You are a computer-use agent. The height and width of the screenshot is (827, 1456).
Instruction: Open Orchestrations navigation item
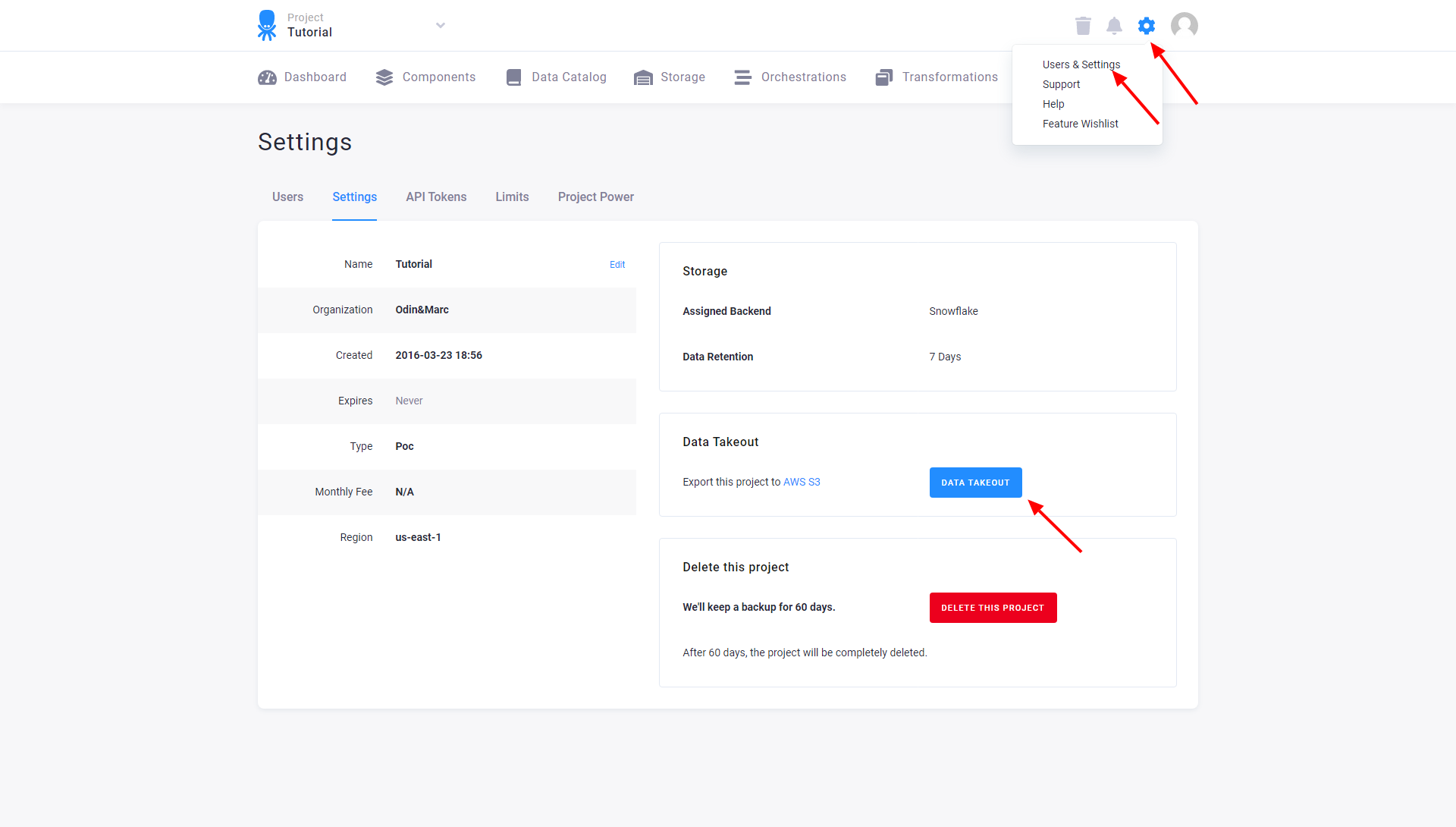pyautogui.click(x=790, y=77)
